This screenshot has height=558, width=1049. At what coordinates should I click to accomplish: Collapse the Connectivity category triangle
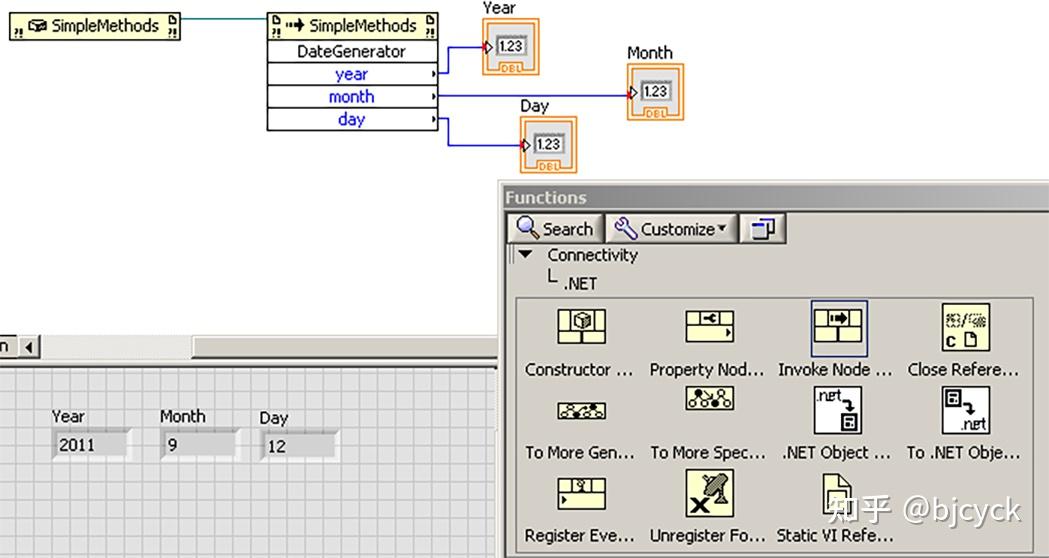[526, 255]
